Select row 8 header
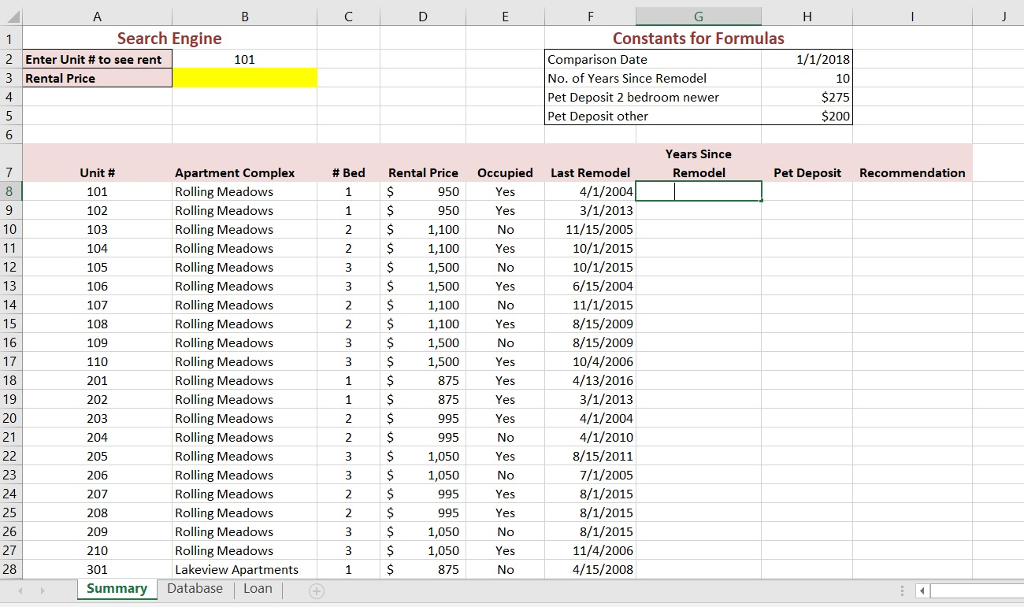 tap(8, 191)
